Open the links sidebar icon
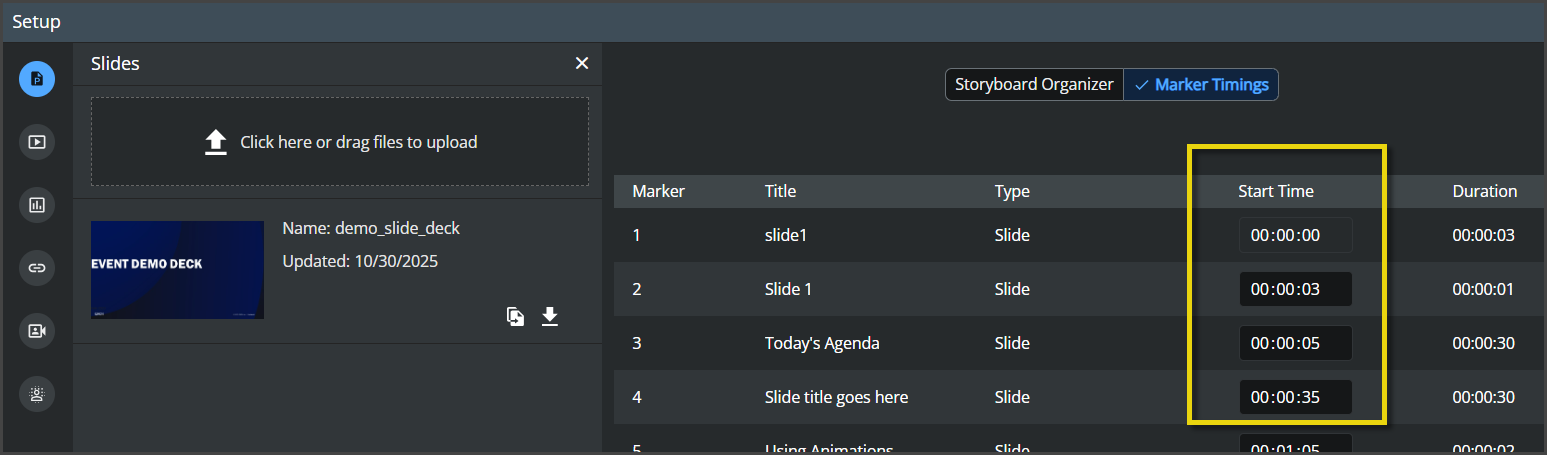1547x455 pixels. (x=37, y=268)
